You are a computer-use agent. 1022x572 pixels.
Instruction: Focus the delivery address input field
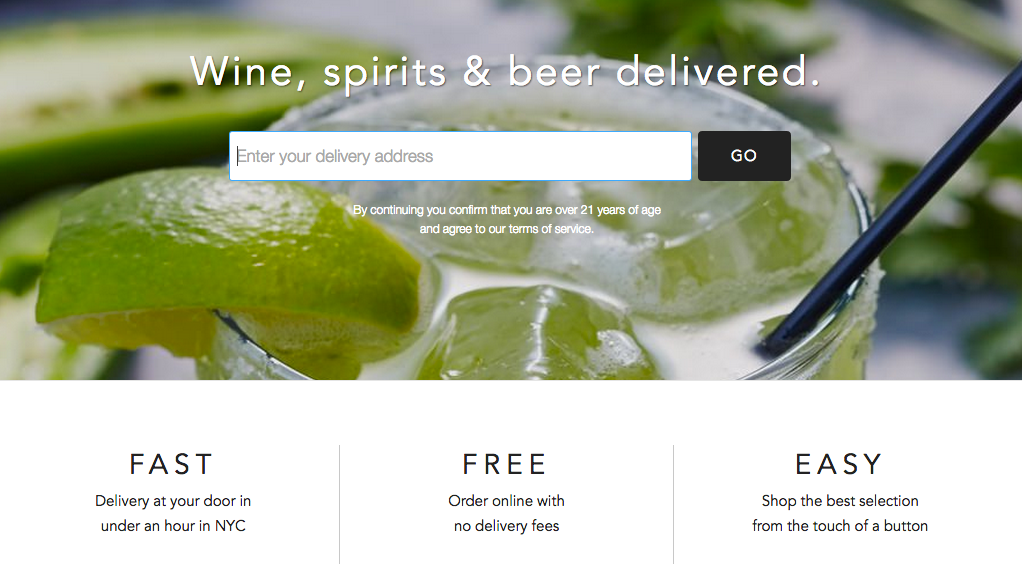pos(460,156)
